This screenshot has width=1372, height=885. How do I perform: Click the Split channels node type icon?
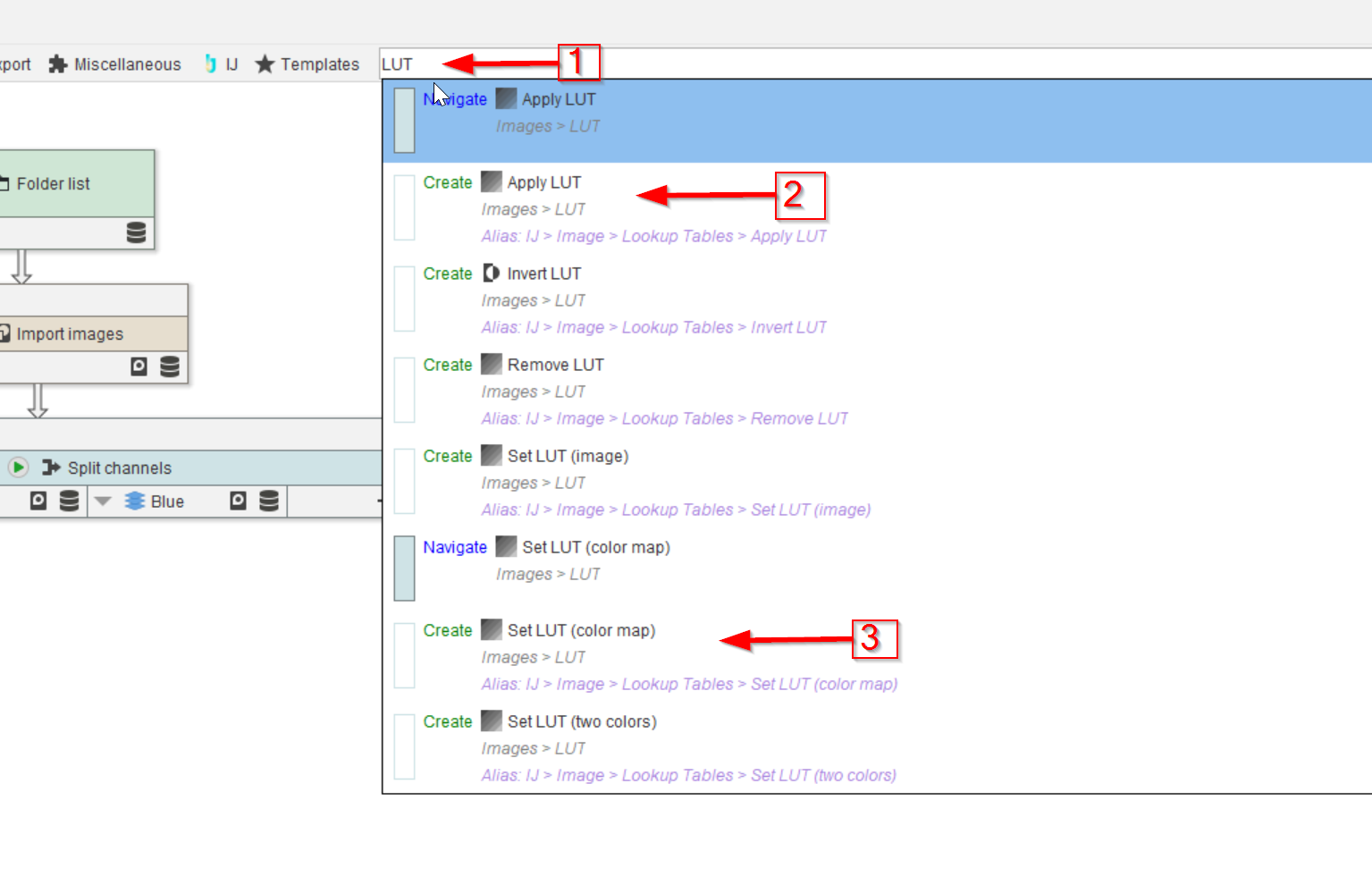coord(51,468)
